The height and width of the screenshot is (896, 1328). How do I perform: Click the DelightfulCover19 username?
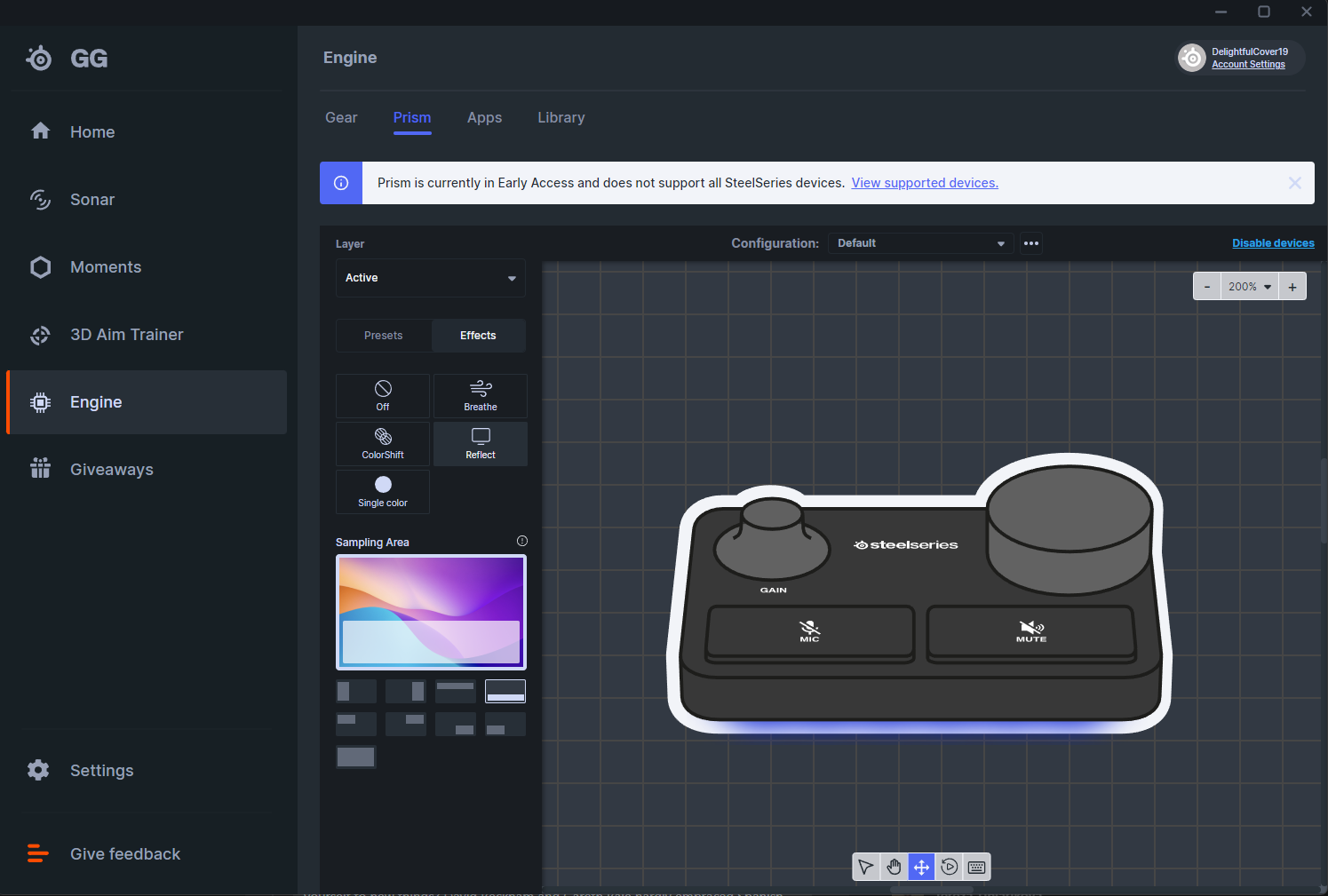[x=1250, y=52]
